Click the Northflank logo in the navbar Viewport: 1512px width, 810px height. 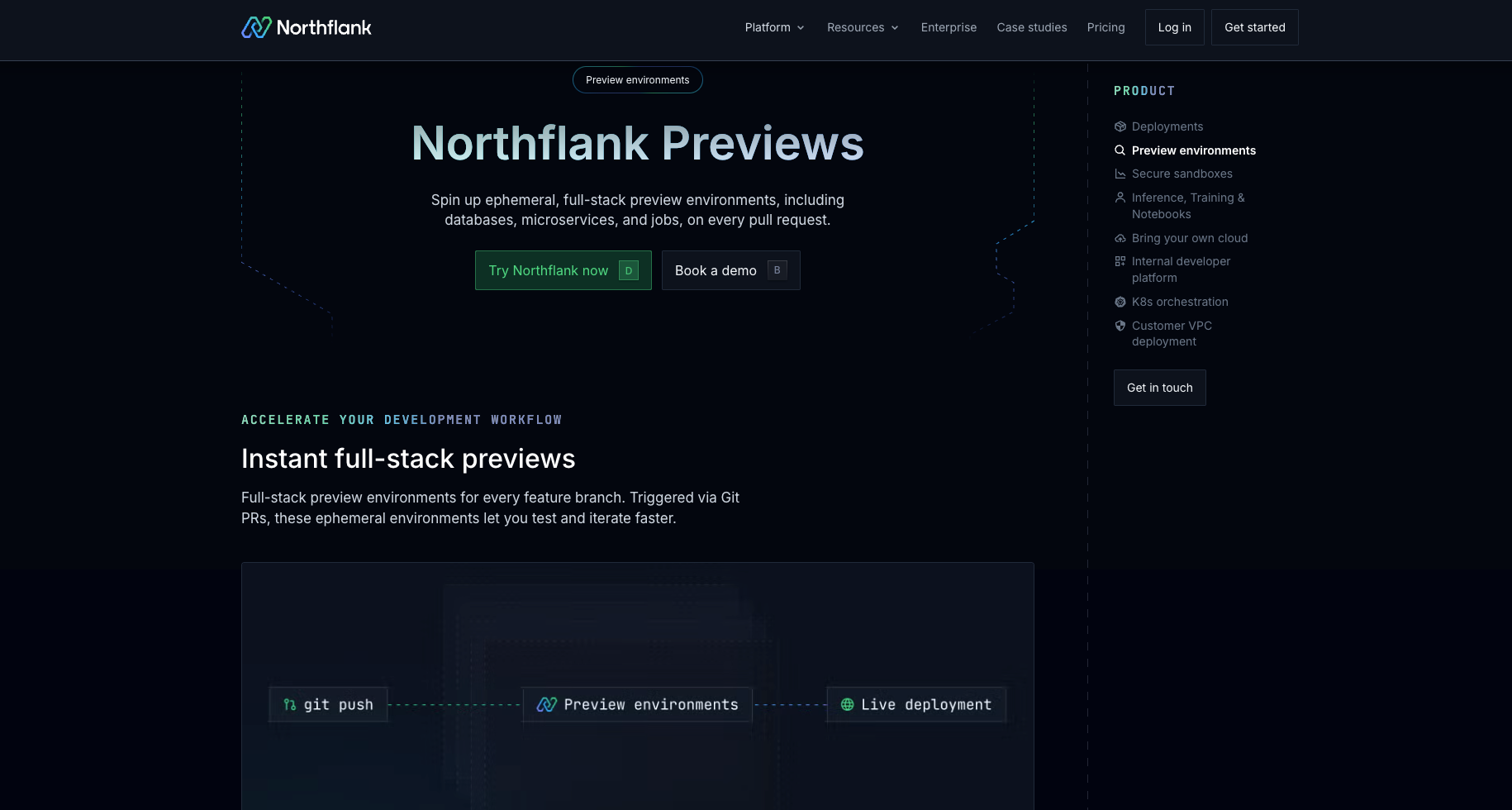(306, 27)
